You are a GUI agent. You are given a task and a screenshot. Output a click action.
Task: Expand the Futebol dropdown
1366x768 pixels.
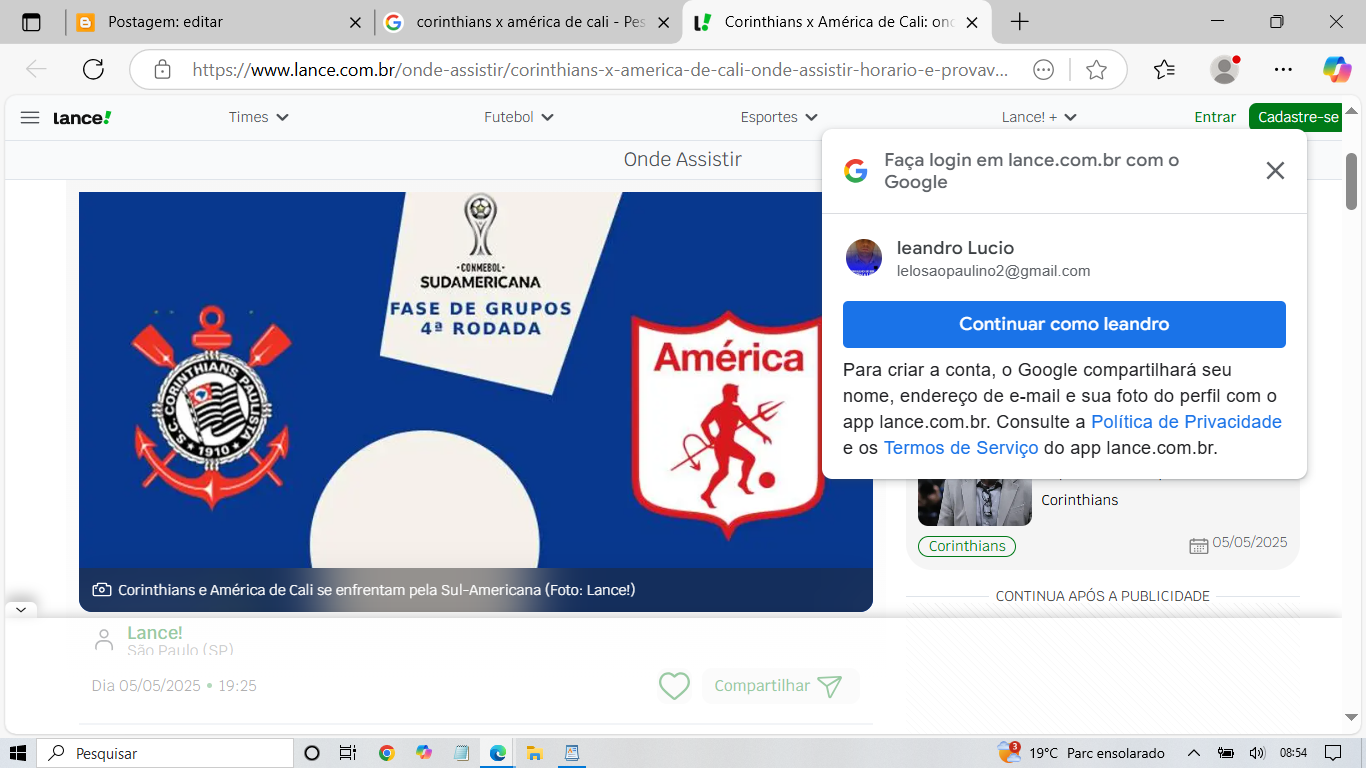click(x=518, y=117)
